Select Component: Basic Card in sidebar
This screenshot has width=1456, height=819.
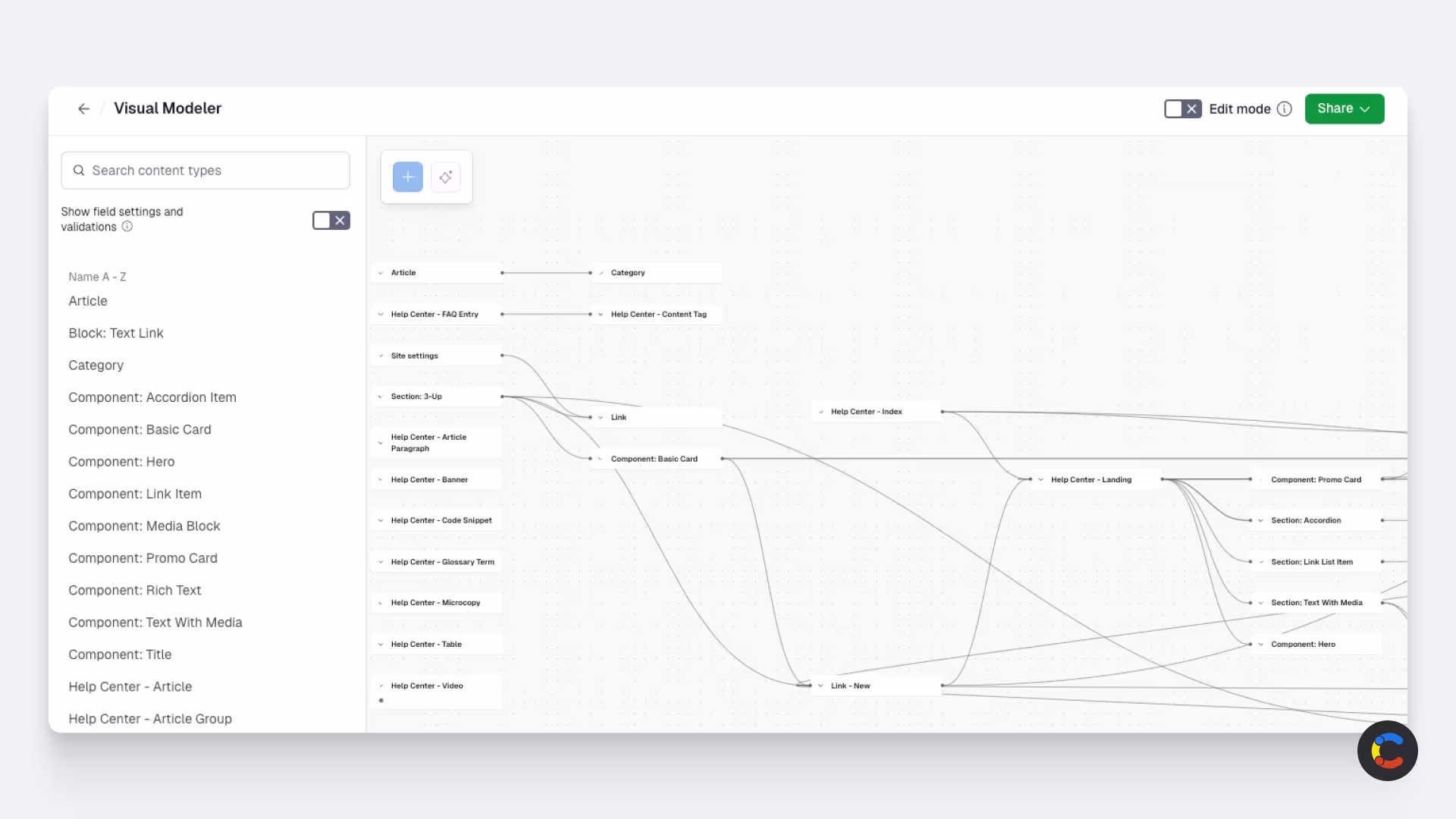click(140, 430)
